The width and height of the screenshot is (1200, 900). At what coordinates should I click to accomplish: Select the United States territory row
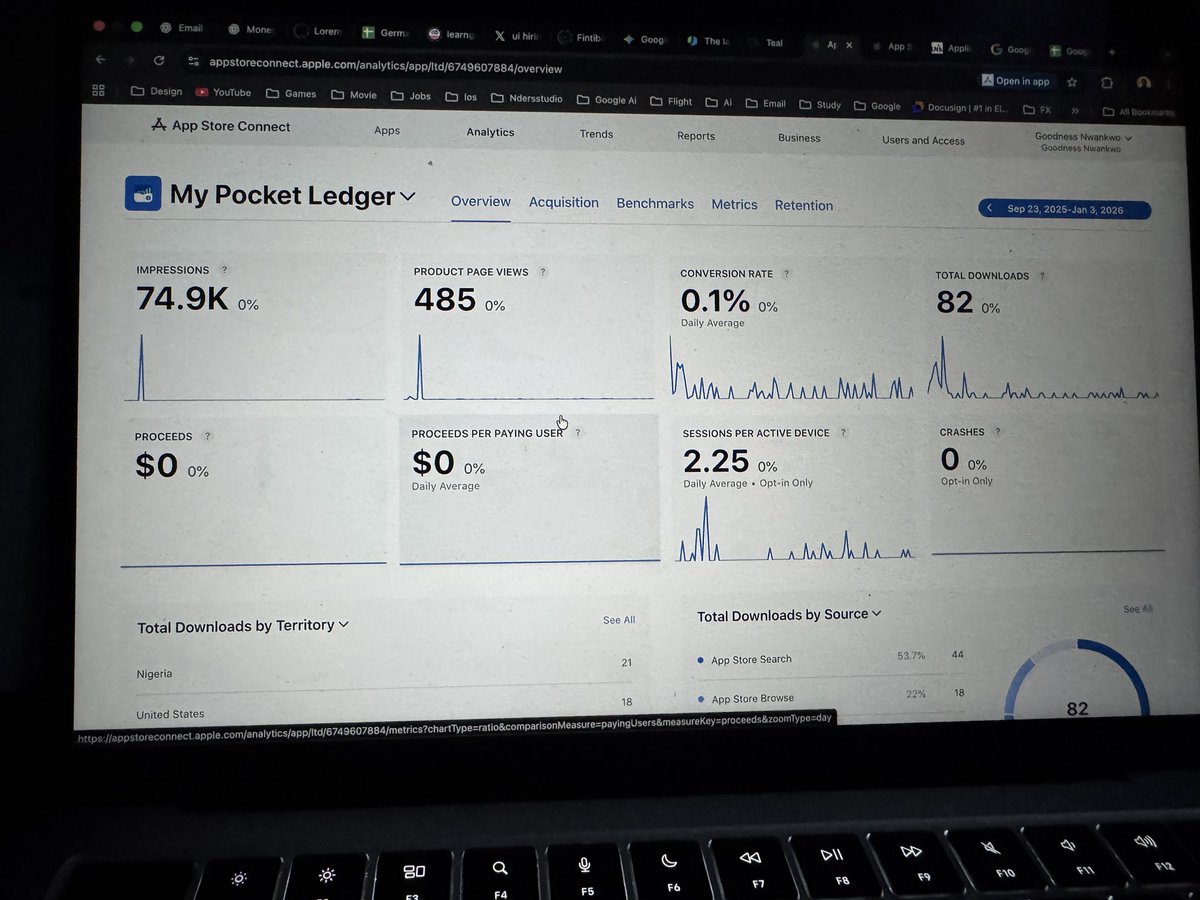(385, 709)
